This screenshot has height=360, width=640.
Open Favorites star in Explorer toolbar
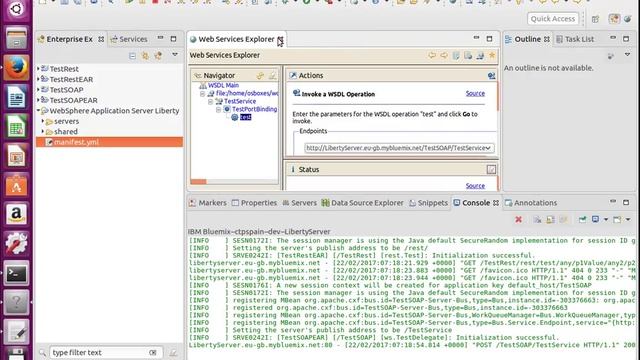pos(492,55)
